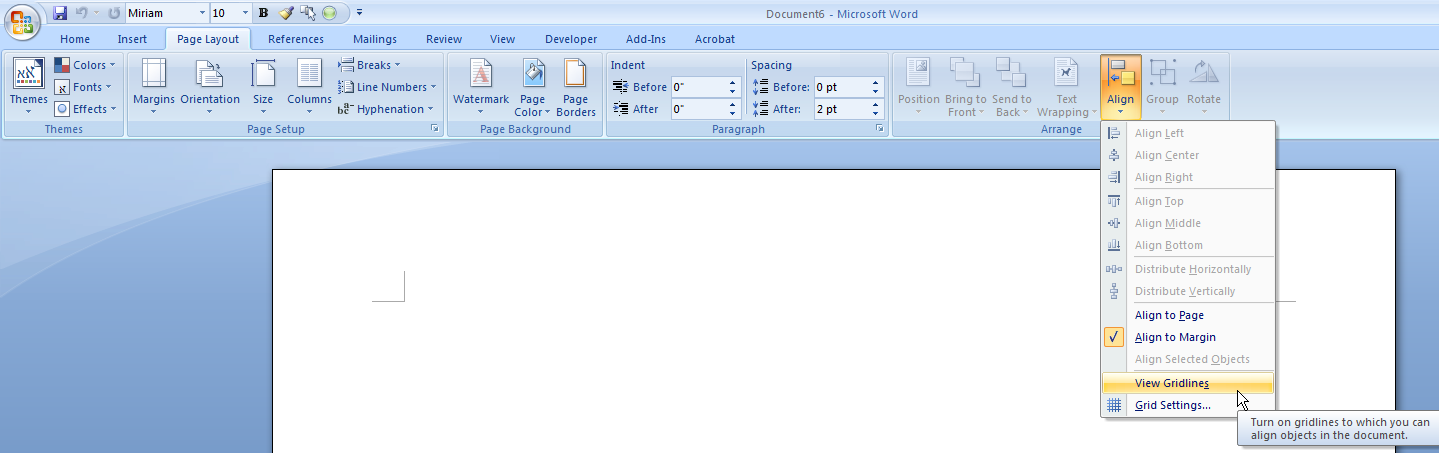
Task: Open the References tab
Action: [296, 39]
